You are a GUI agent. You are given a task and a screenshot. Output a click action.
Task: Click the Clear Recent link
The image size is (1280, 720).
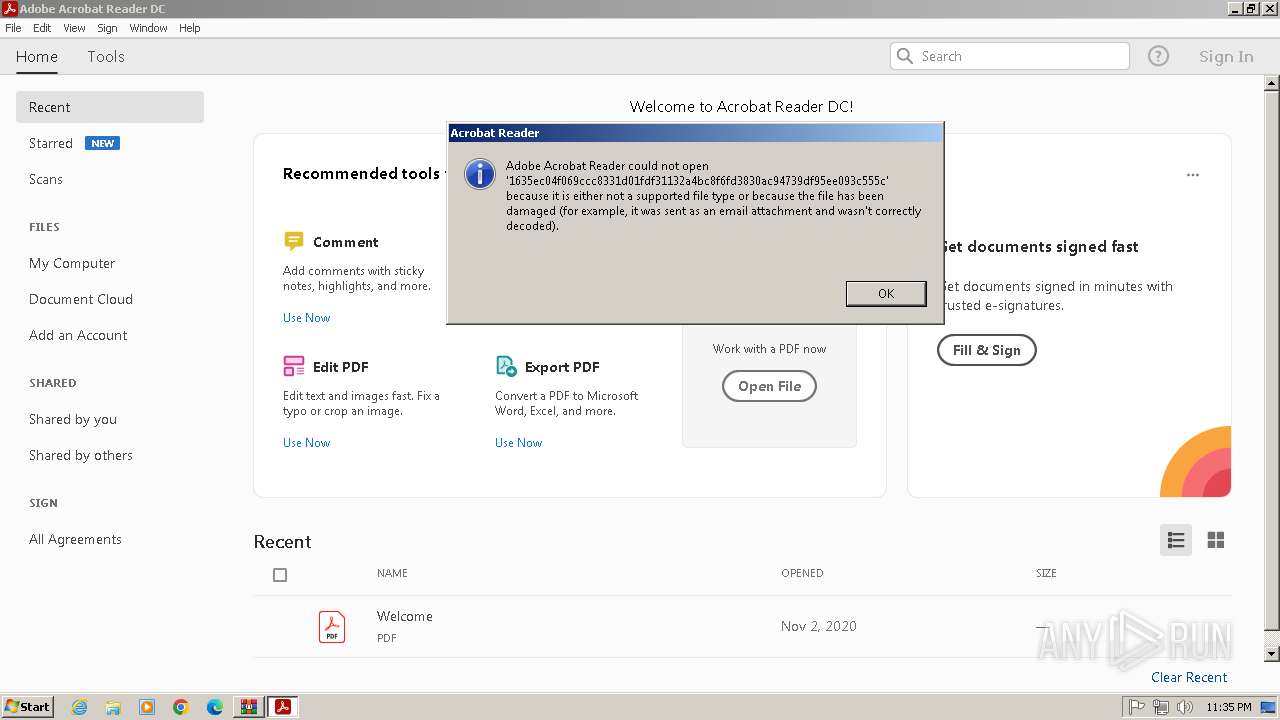[x=1189, y=677]
